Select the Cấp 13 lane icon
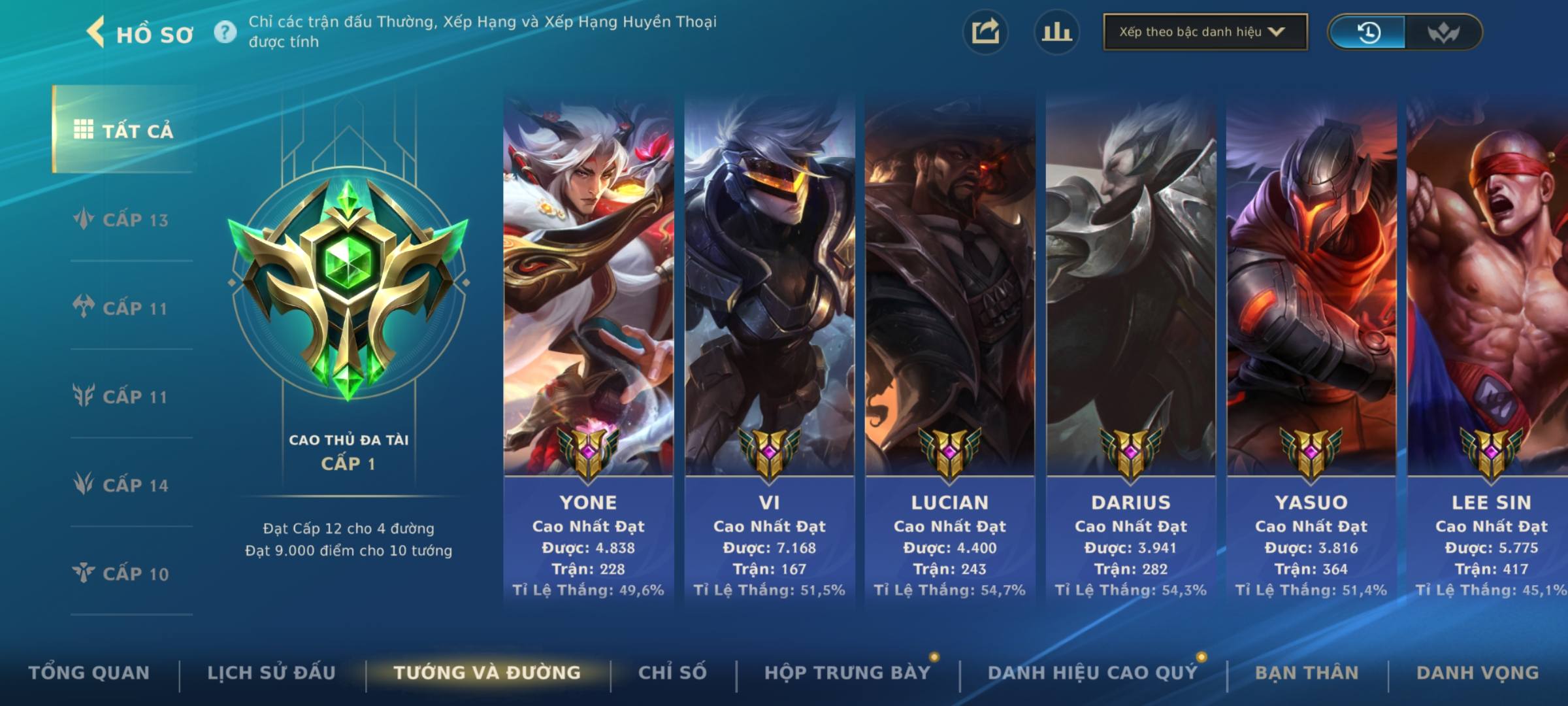Viewport: 1568px width, 706px height. [x=84, y=220]
